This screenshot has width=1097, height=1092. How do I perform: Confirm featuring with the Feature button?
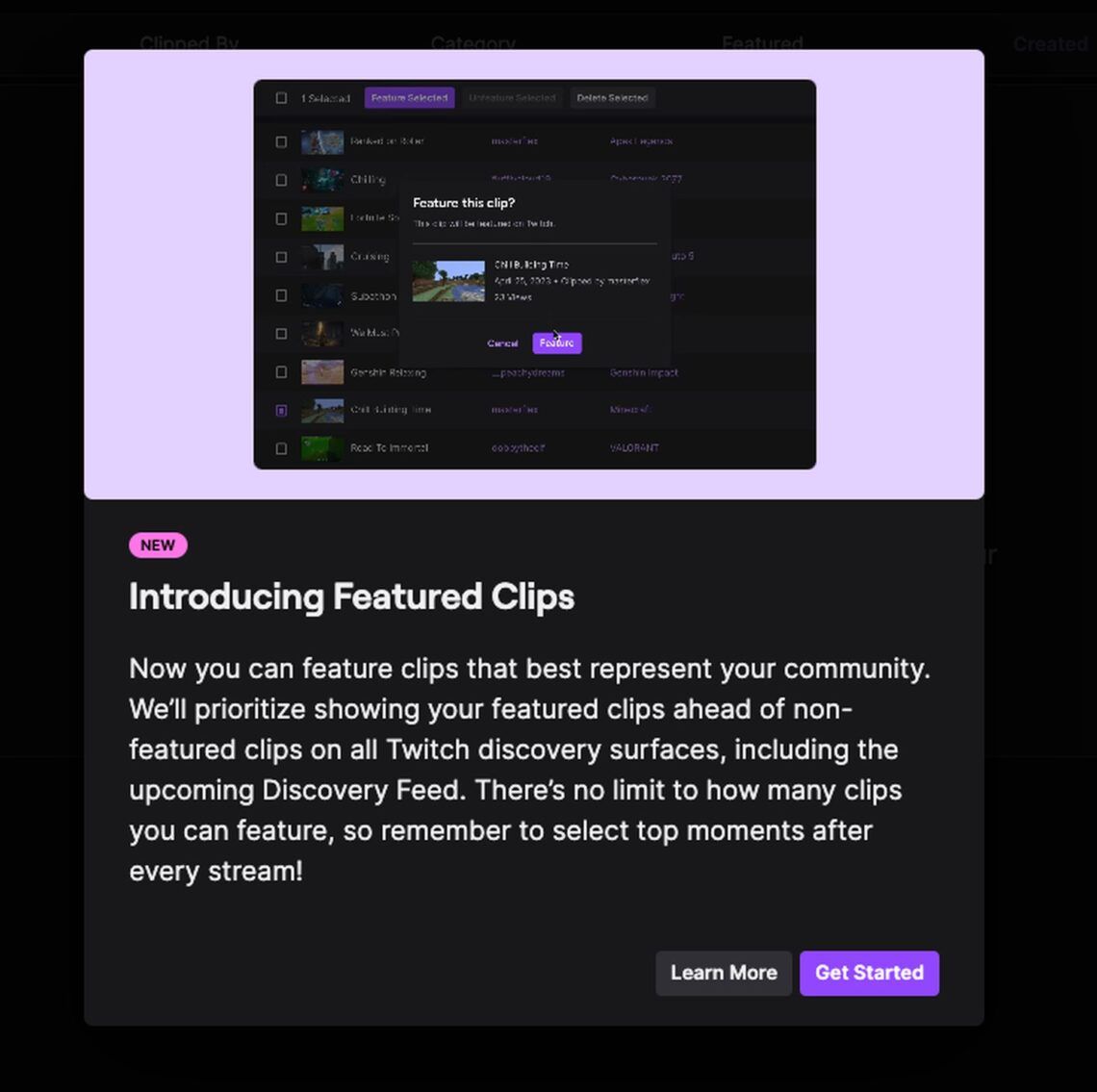(x=556, y=343)
